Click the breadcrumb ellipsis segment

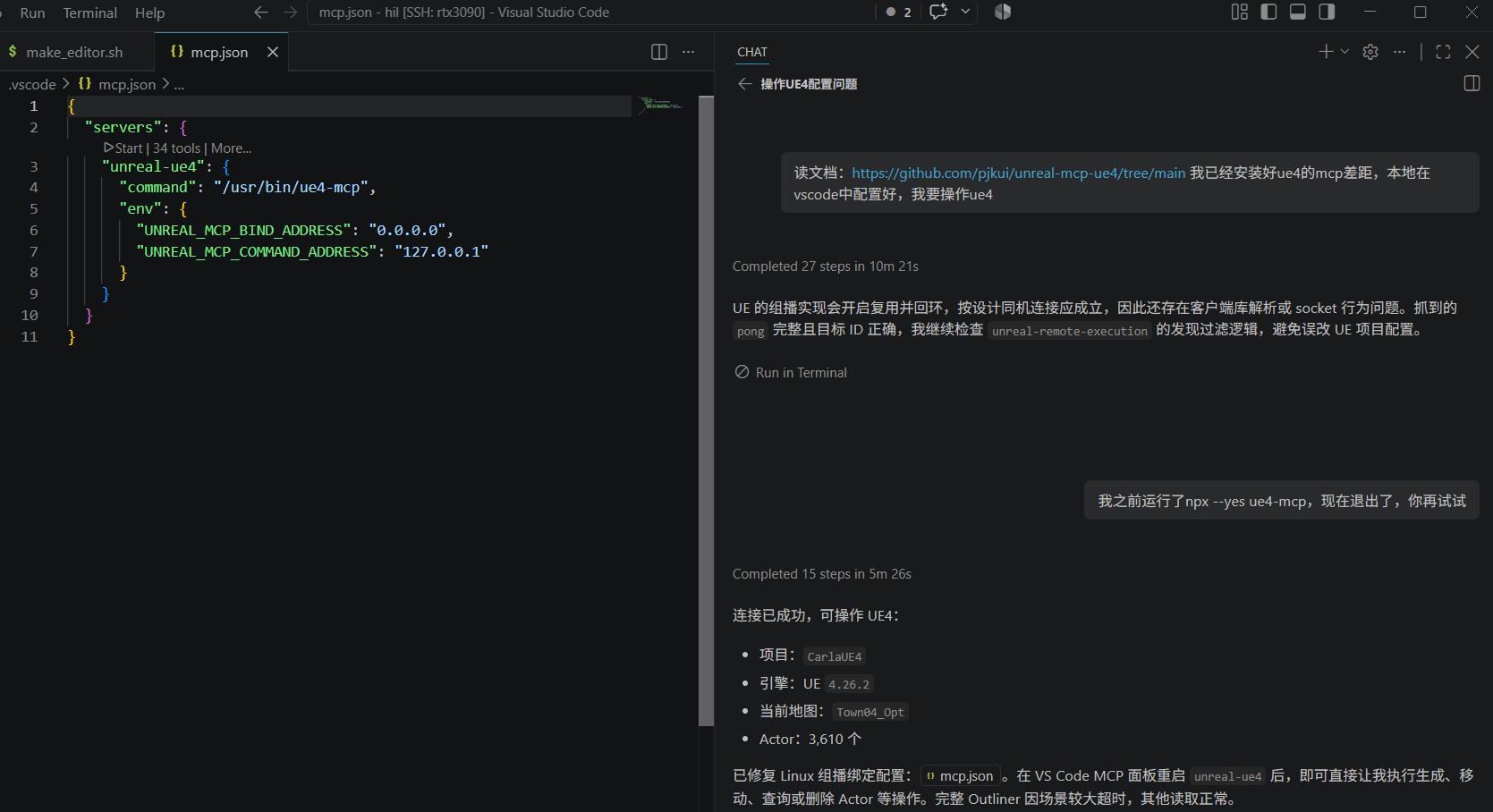[x=179, y=84]
